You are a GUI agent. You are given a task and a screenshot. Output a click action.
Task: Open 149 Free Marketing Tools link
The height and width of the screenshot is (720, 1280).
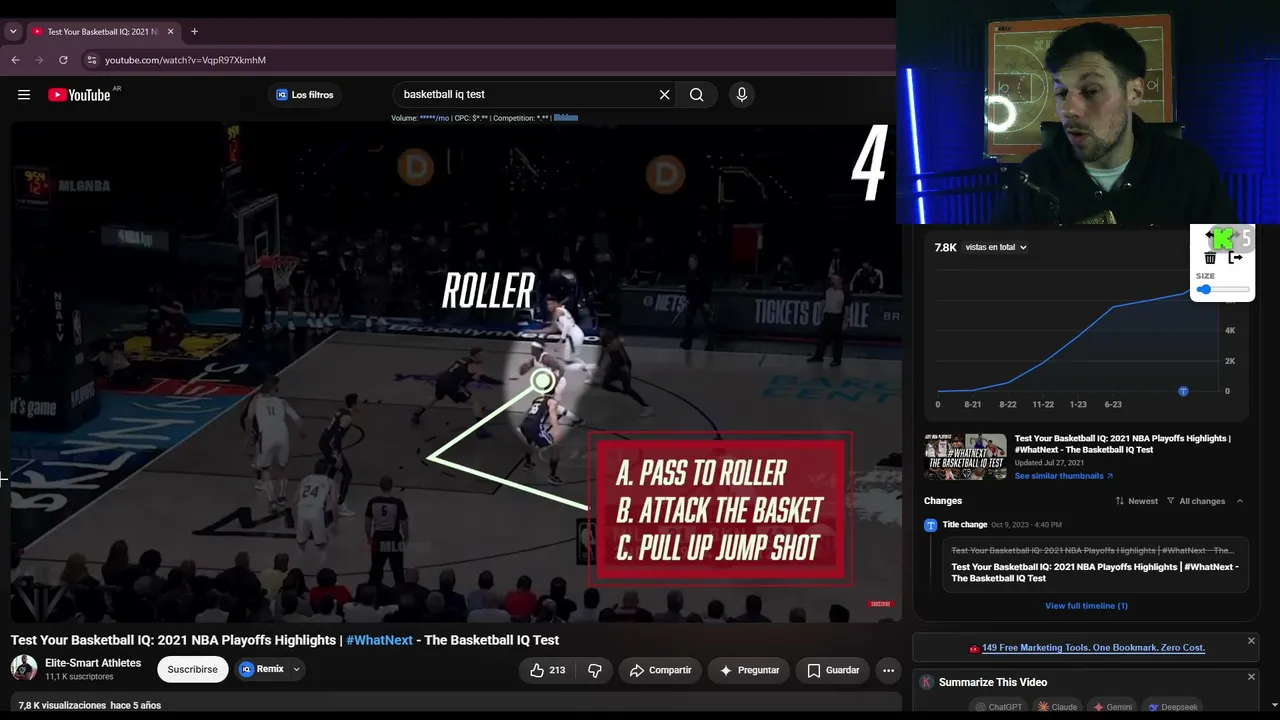pos(1093,648)
